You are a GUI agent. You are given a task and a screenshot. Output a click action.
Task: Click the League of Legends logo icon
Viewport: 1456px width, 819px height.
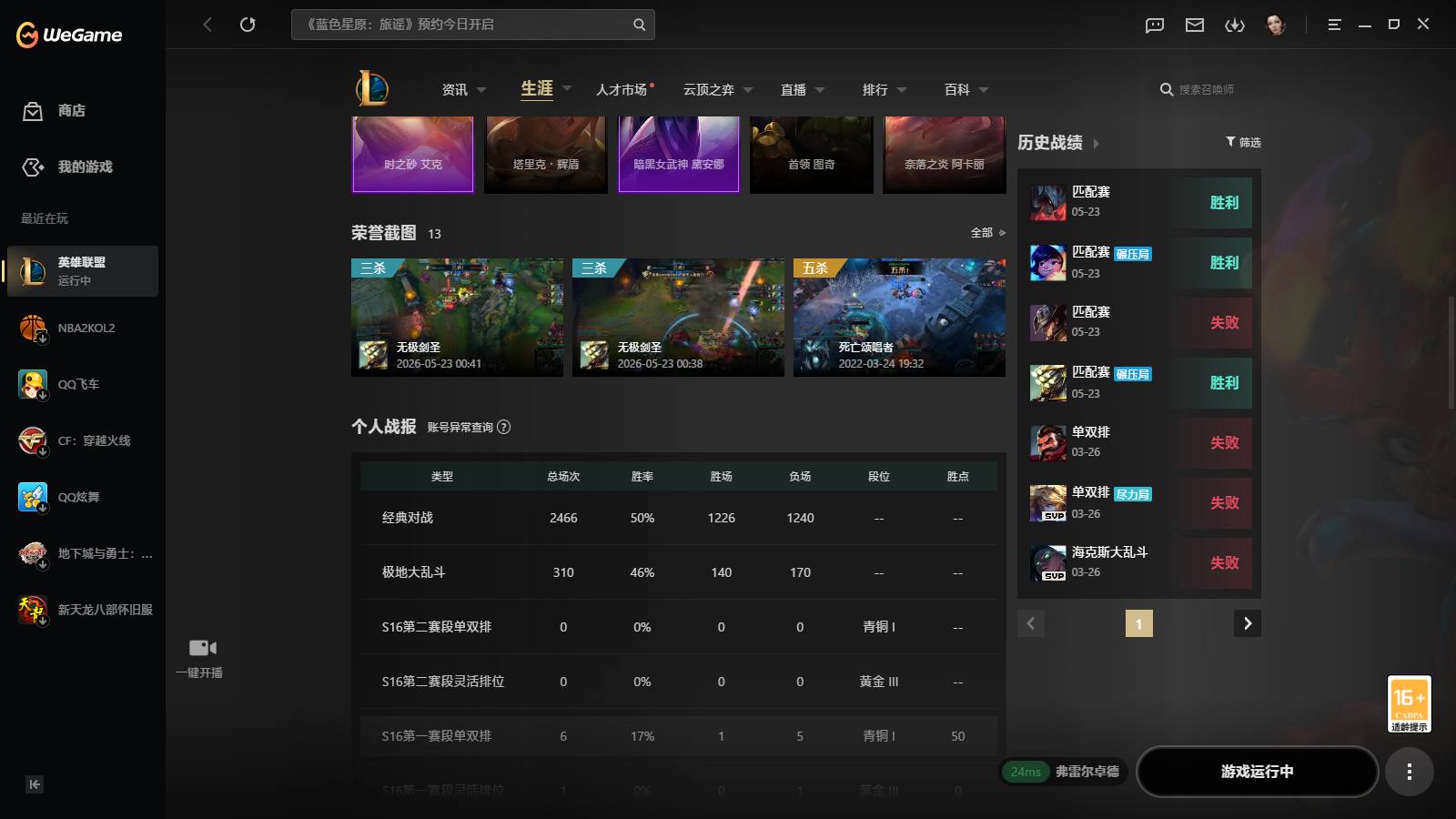click(x=372, y=88)
